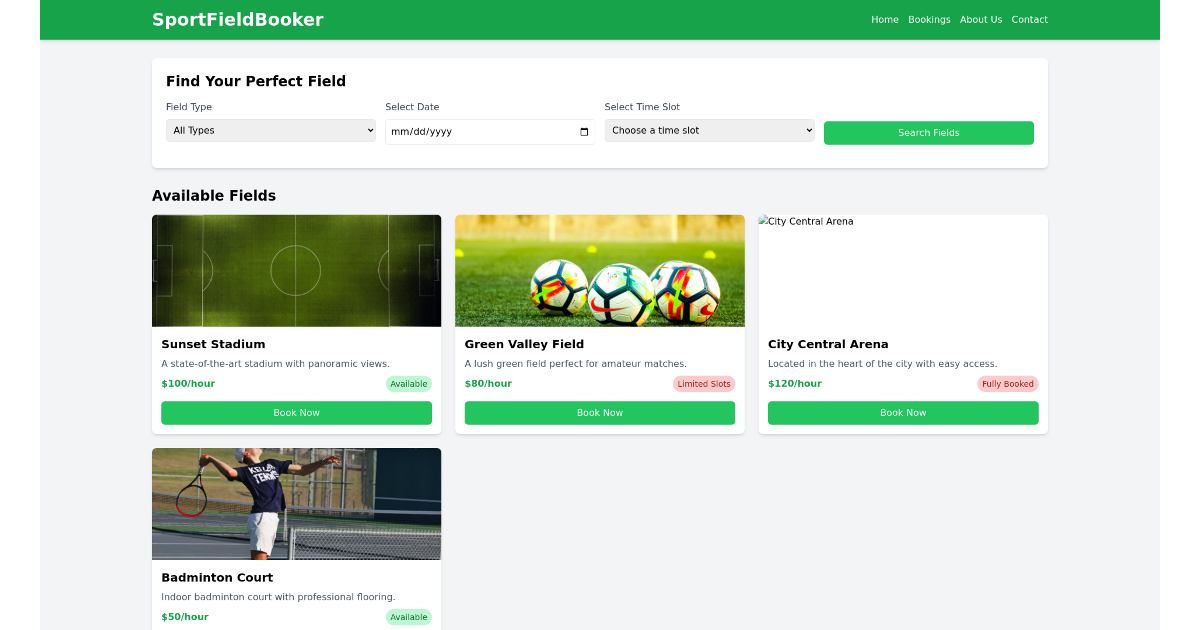This screenshot has height=630, width=1200.
Task: Open the Bookings page
Action: point(929,19)
